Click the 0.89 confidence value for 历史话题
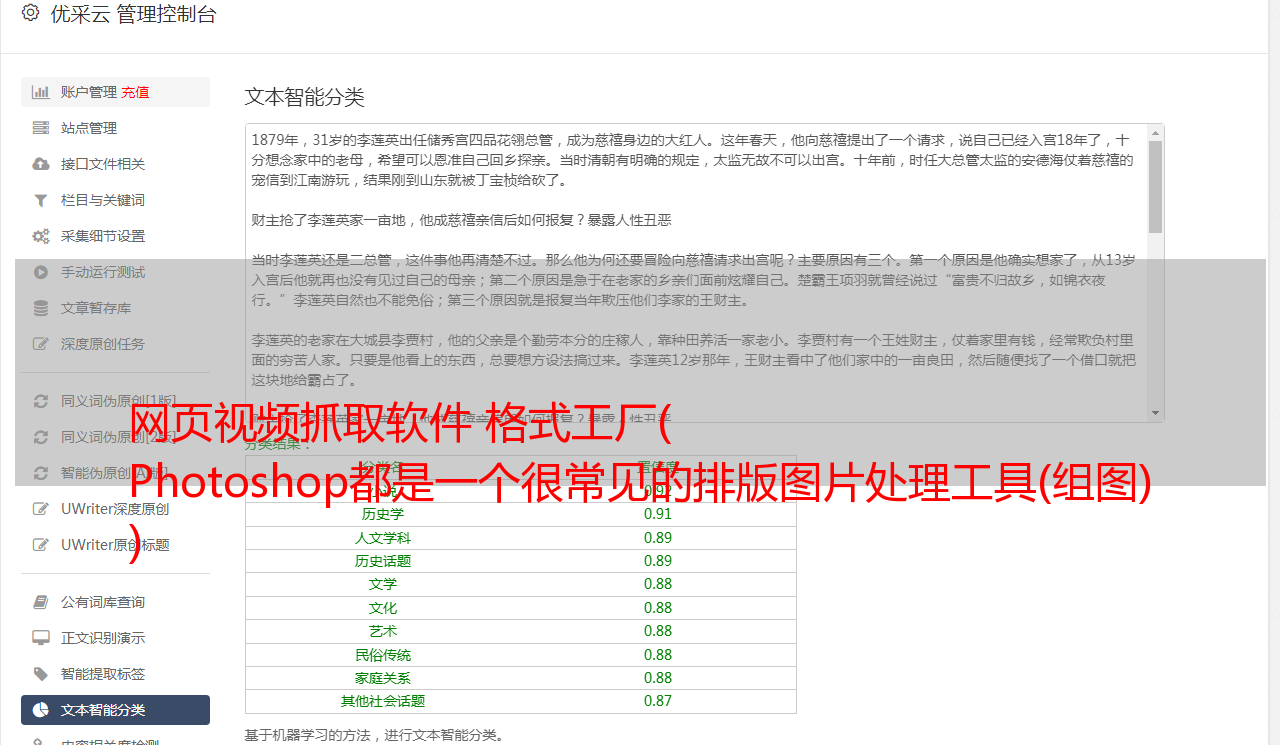 [658, 561]
